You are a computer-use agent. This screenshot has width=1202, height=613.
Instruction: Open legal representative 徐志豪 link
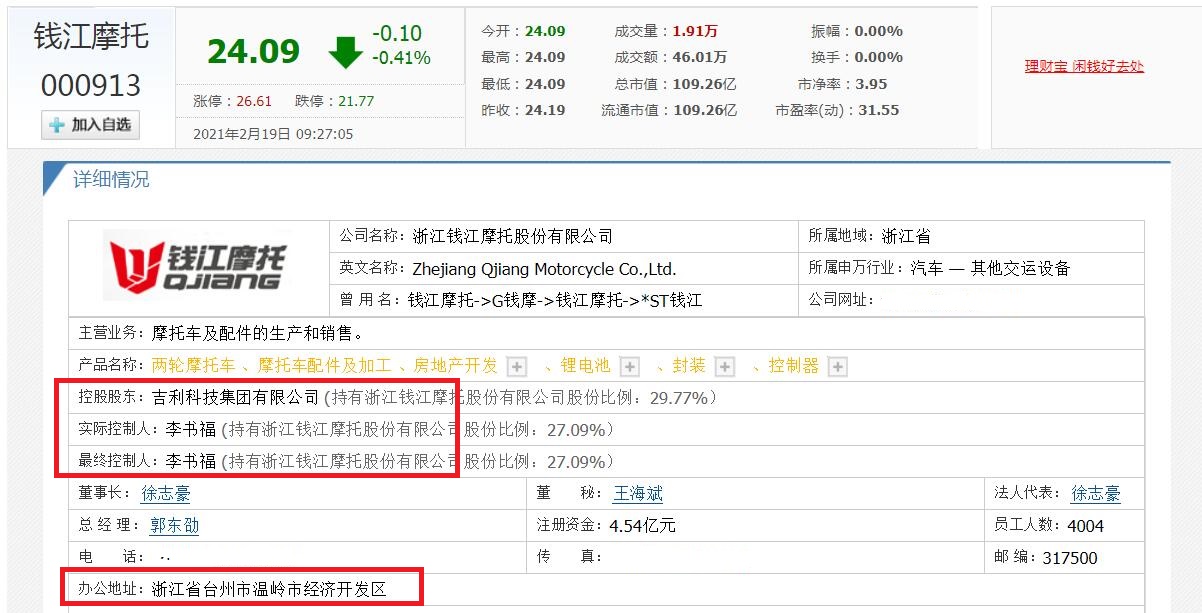(x=1096, y=493)
